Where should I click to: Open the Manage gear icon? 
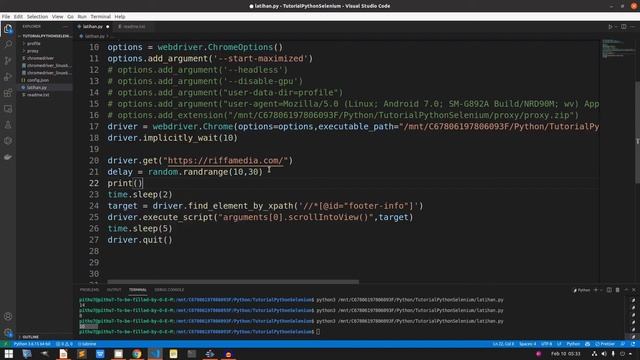pyautogui.click(x=8, y=332)
